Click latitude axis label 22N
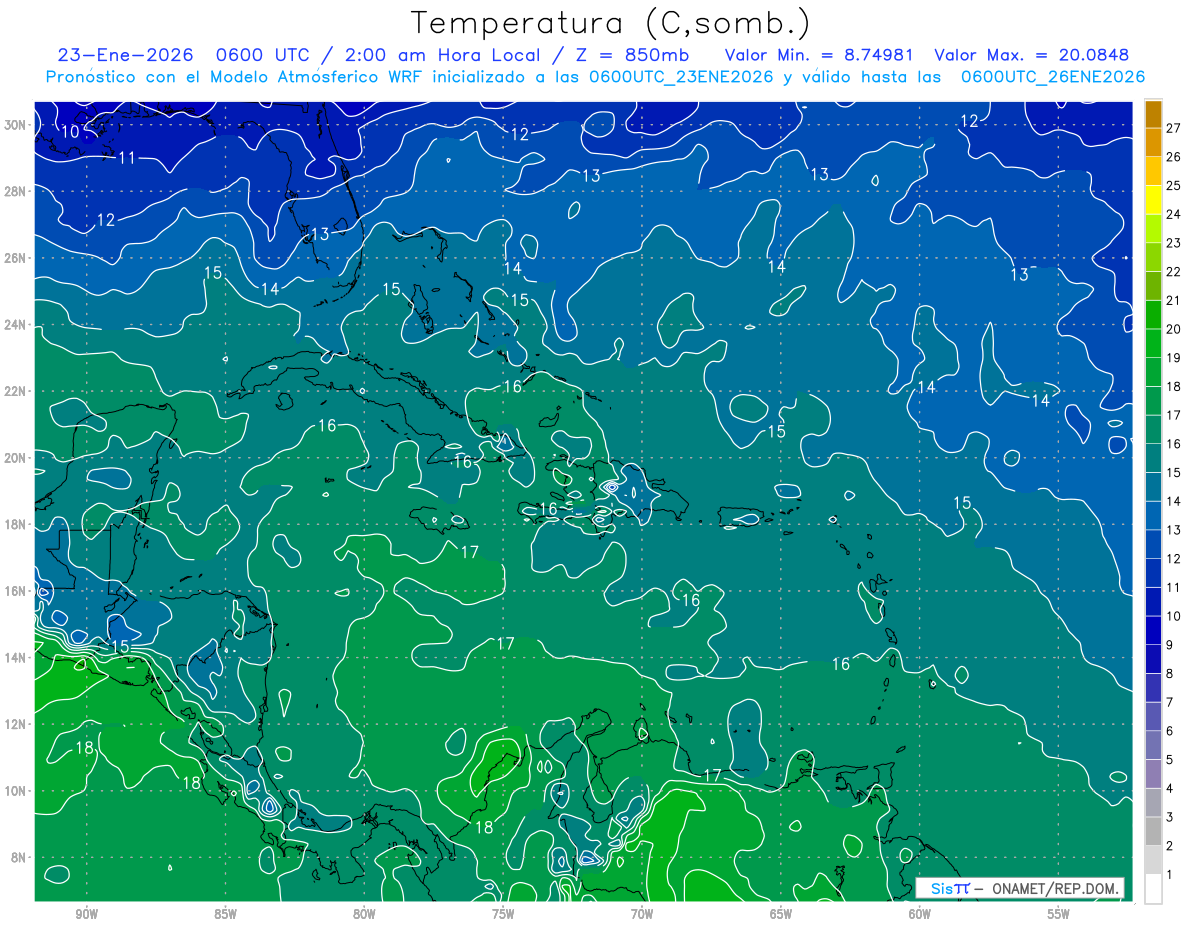The height and width of the screenshot is (927, 1200). click(15, 391)
